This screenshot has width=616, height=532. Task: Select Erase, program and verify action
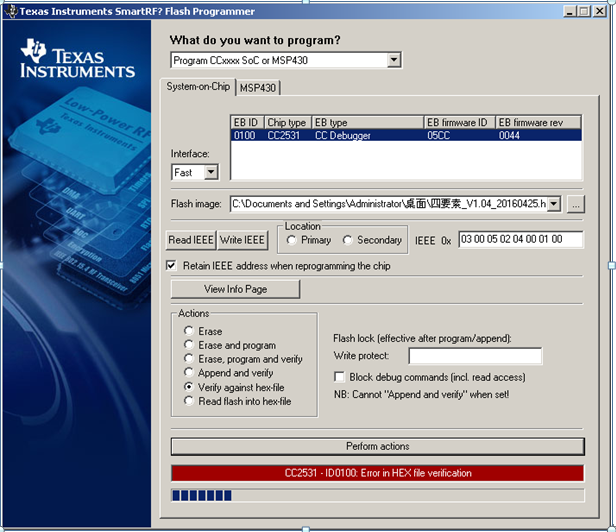(189, 359)
